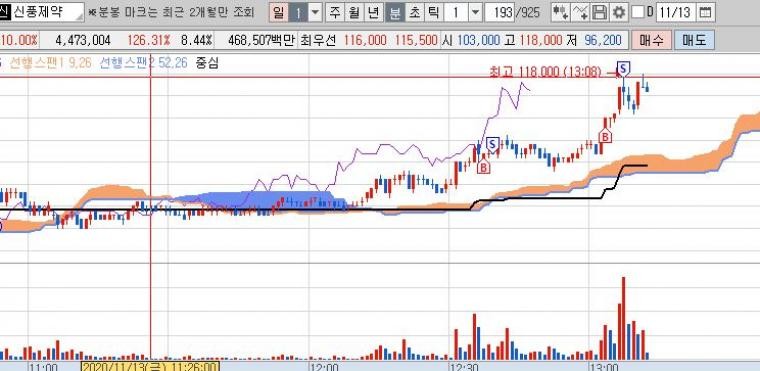Open the calendar date picker icon
This screenshot has width=760, height=371.
coord(706,12)
